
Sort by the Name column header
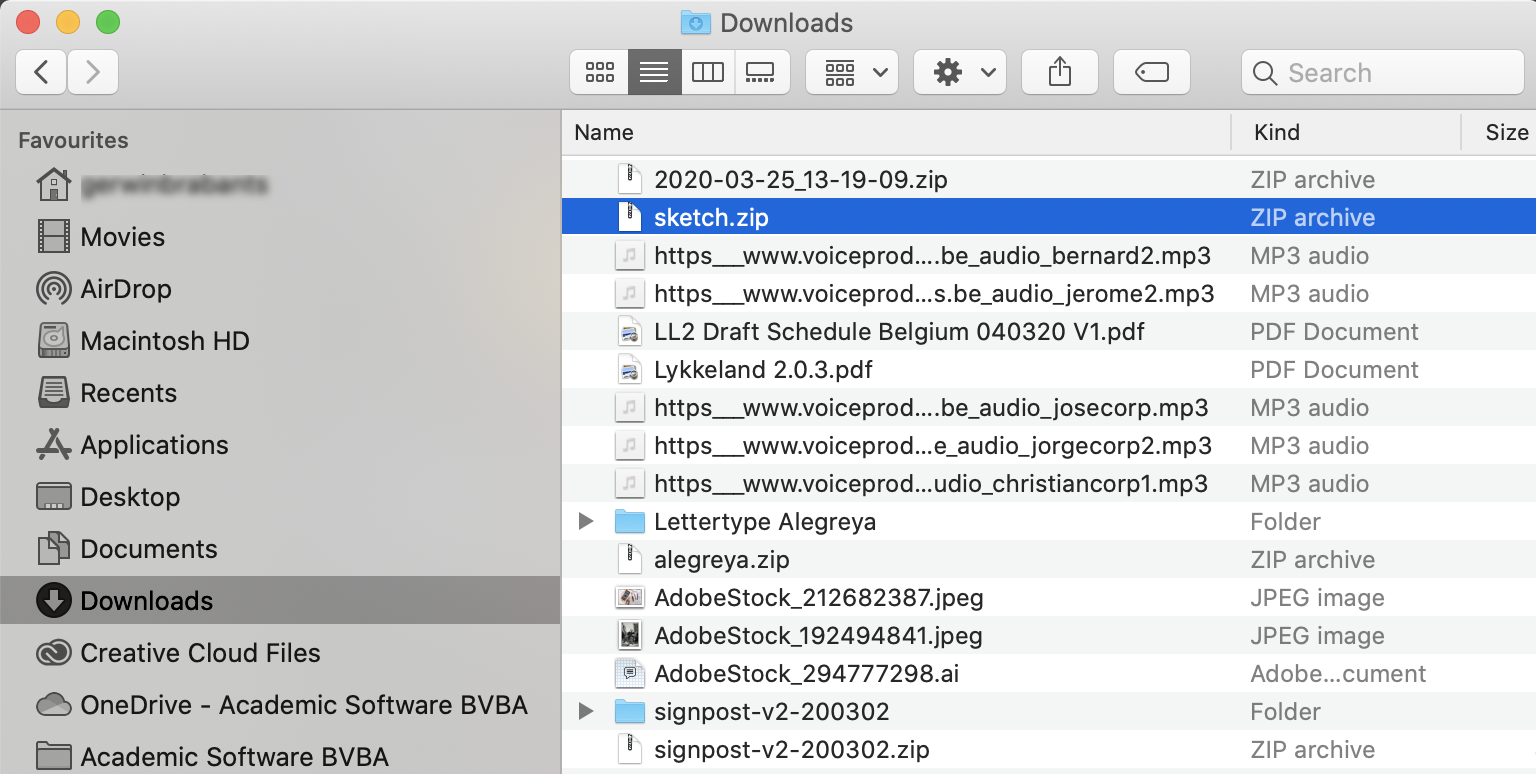point(604,132)
